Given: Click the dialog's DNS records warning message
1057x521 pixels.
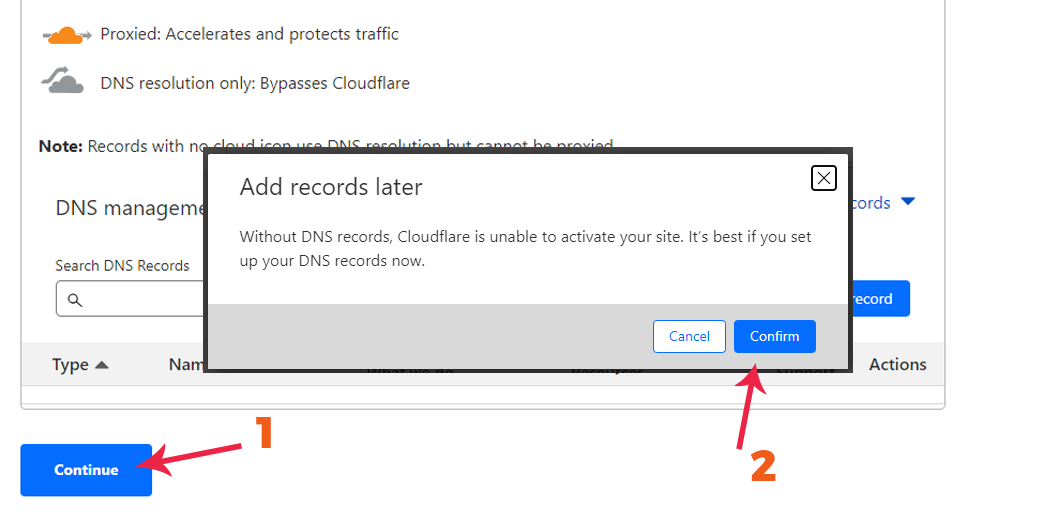Looking at the screenshot, I should click(525, 249).
